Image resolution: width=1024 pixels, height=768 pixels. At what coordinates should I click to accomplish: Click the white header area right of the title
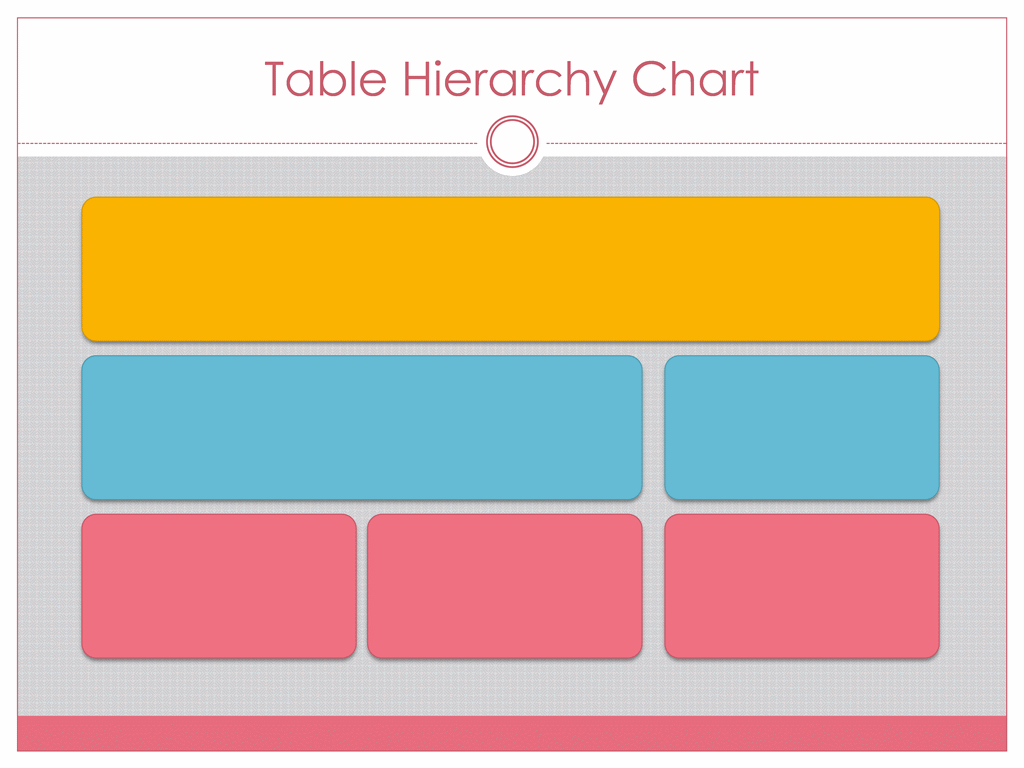click(x=883, y=79)
